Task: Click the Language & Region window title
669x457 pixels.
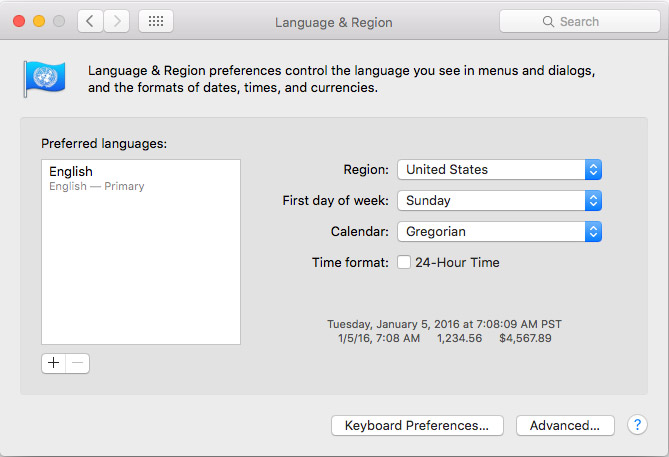Action: (x=334, y=22)
